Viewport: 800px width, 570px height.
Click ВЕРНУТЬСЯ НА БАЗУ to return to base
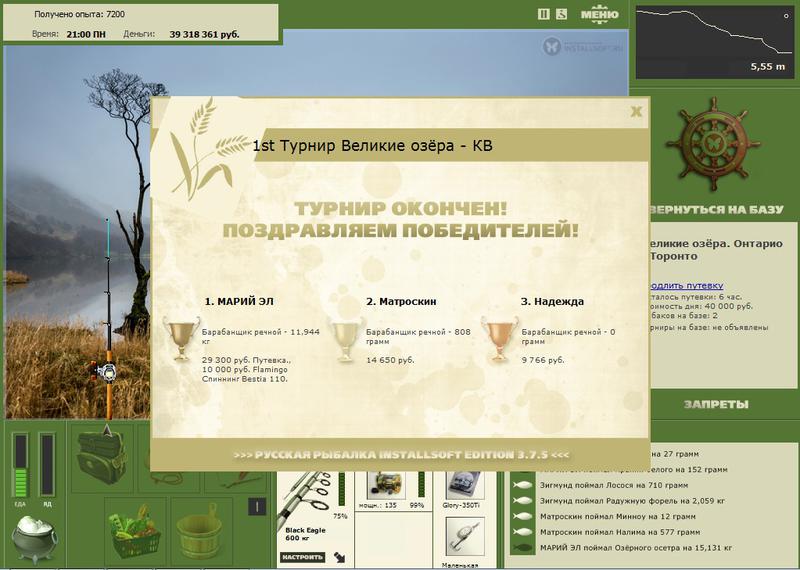(x=716, y=210)
